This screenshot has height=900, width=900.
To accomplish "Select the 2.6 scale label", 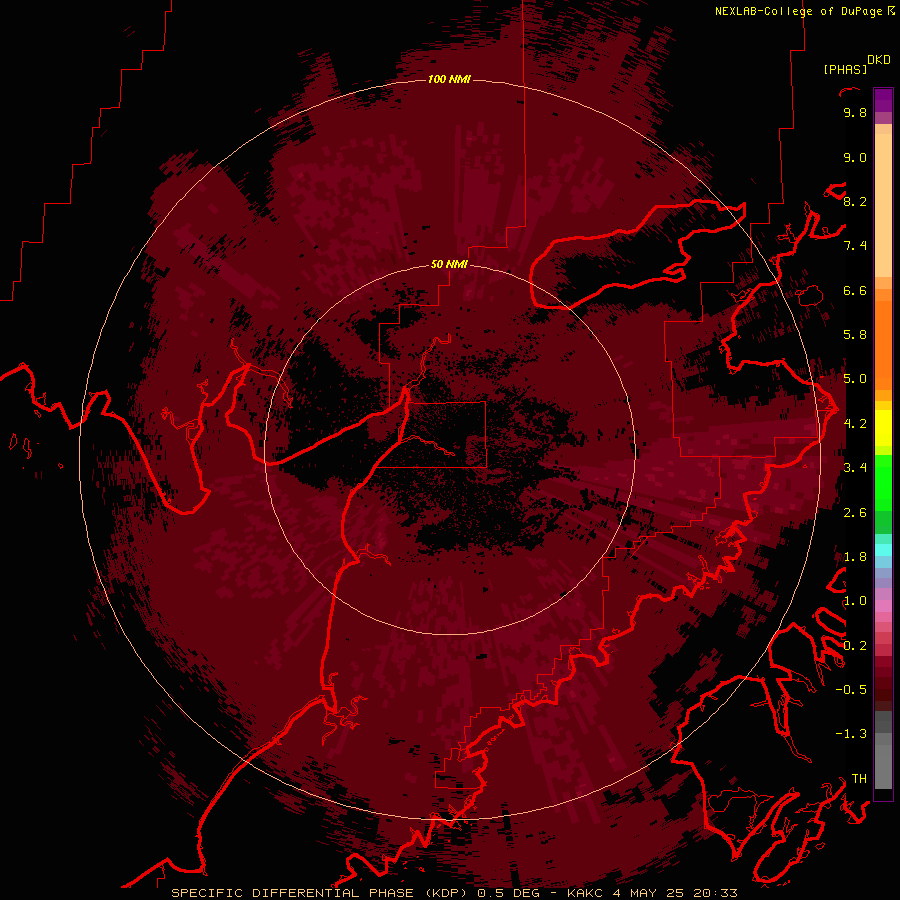I will pos(855,512).
